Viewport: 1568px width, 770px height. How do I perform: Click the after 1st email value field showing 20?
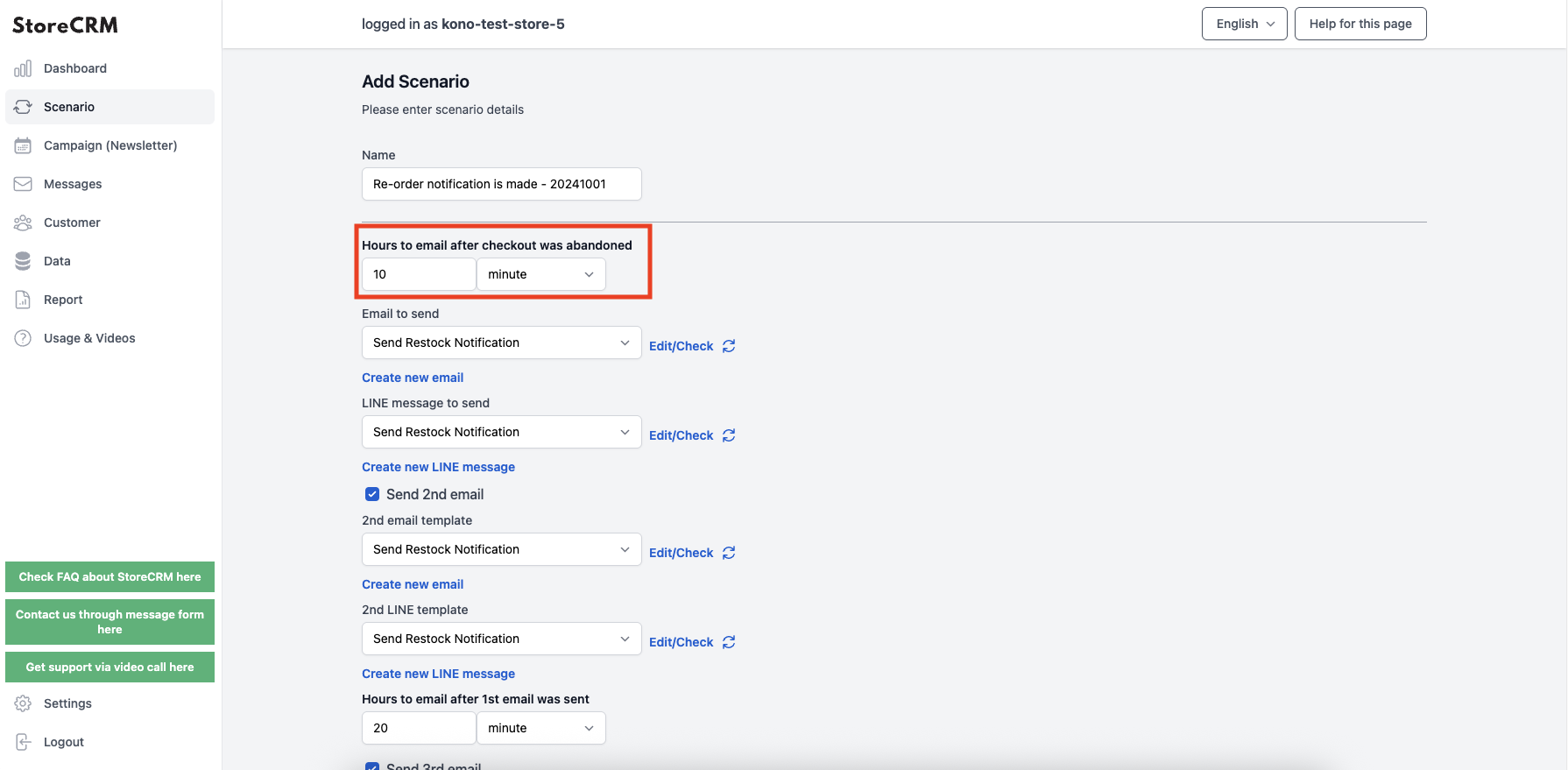tap(419, 728)
